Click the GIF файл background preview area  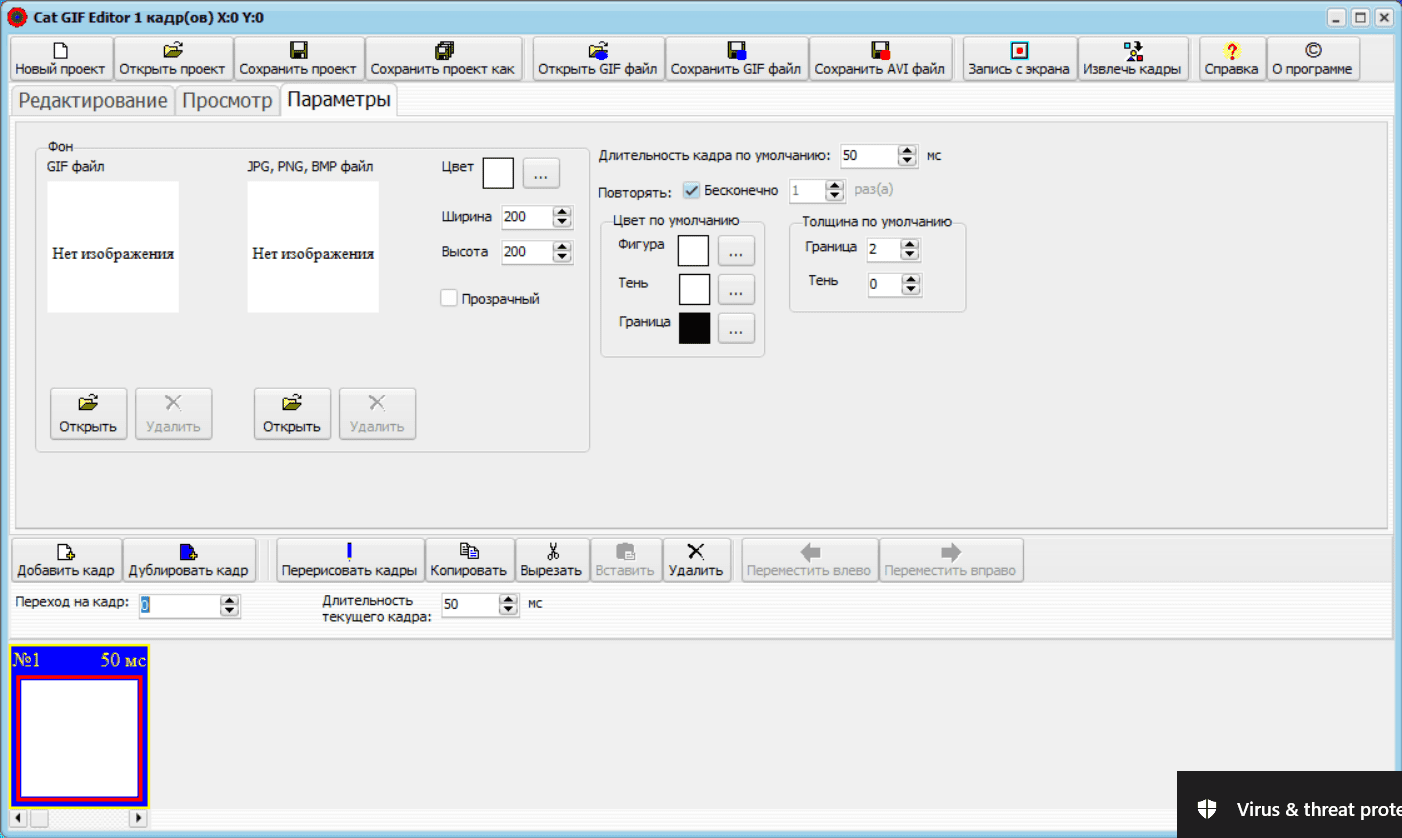coord(113,247)
